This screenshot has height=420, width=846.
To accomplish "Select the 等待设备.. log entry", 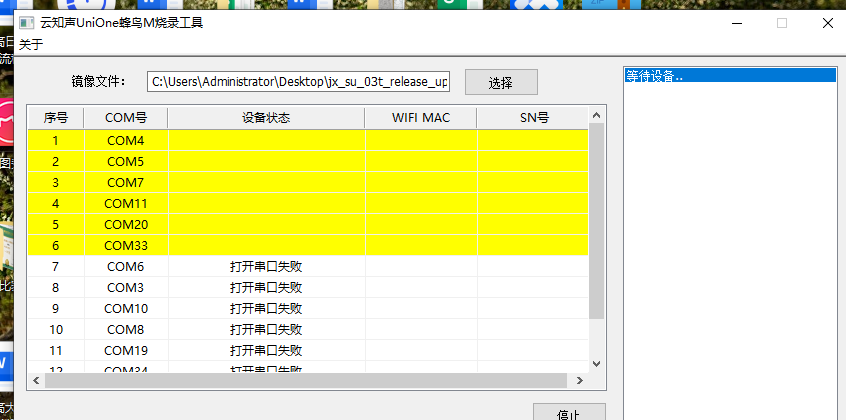I will 728,76.
